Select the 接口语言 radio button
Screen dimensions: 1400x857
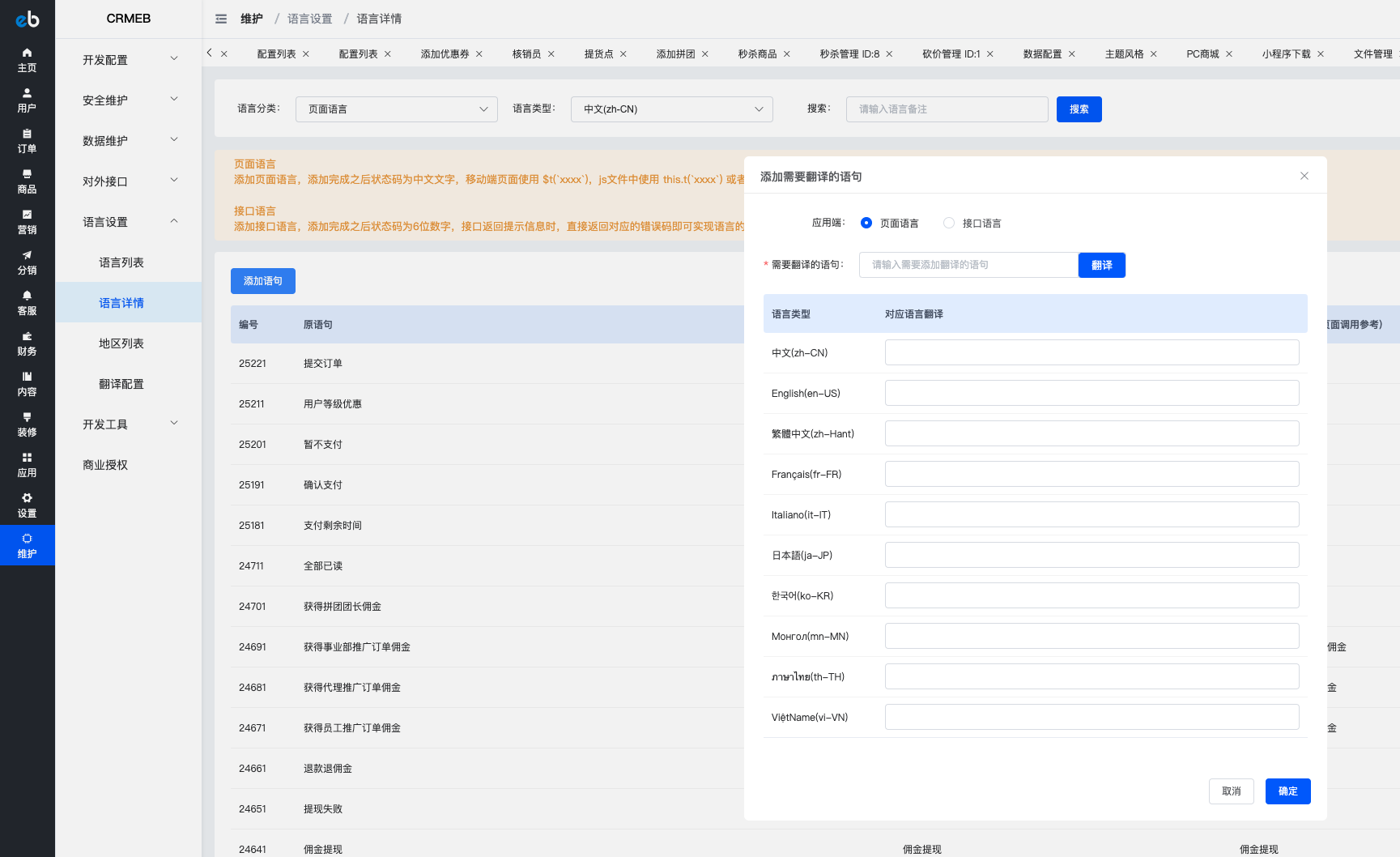pyautogui.click(x=949, y=223)
